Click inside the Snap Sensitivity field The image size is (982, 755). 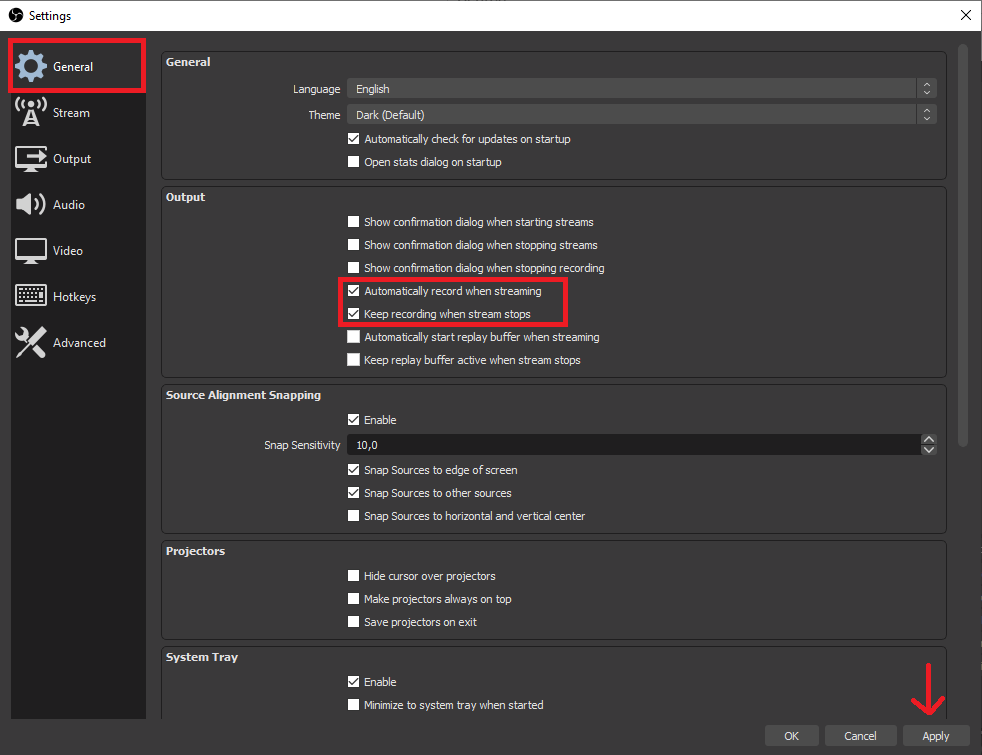600,444
